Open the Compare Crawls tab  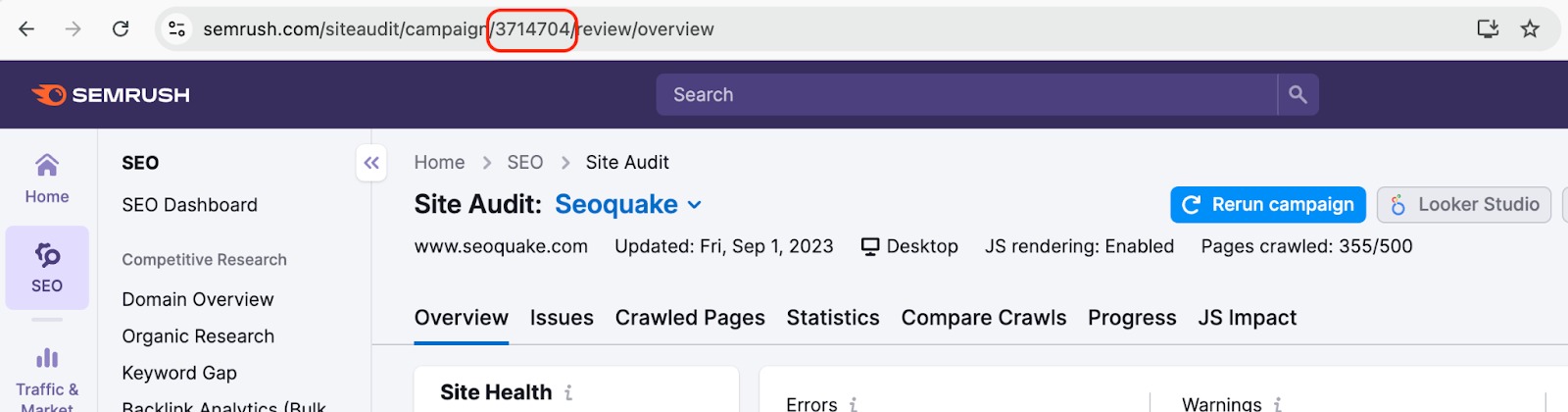point(984,318)
